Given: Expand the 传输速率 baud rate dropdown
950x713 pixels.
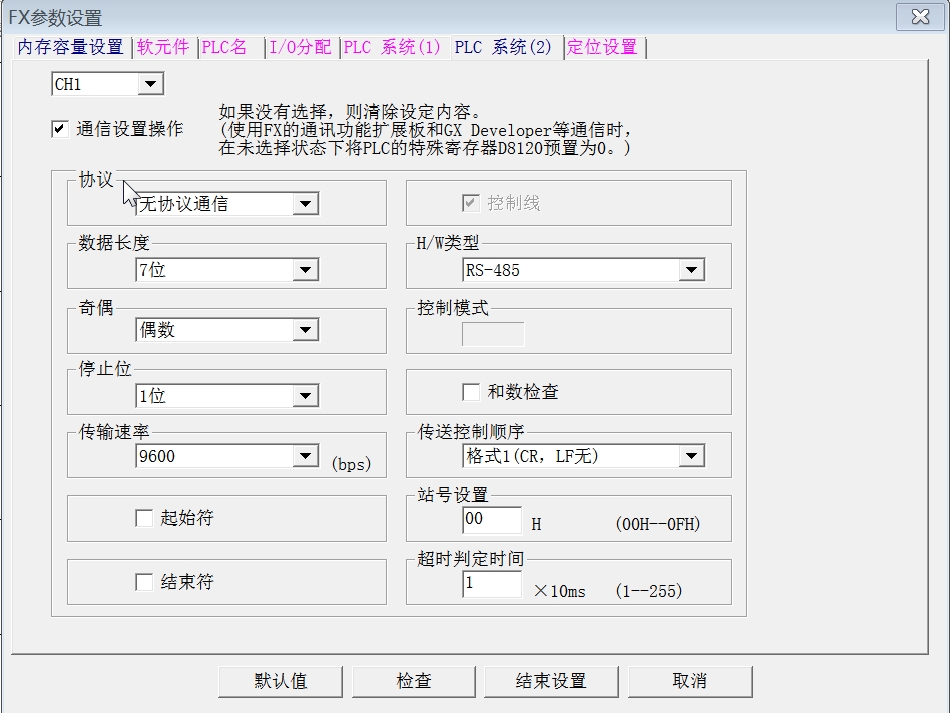Looking at the screenshot, I should (x=306, y=456).
